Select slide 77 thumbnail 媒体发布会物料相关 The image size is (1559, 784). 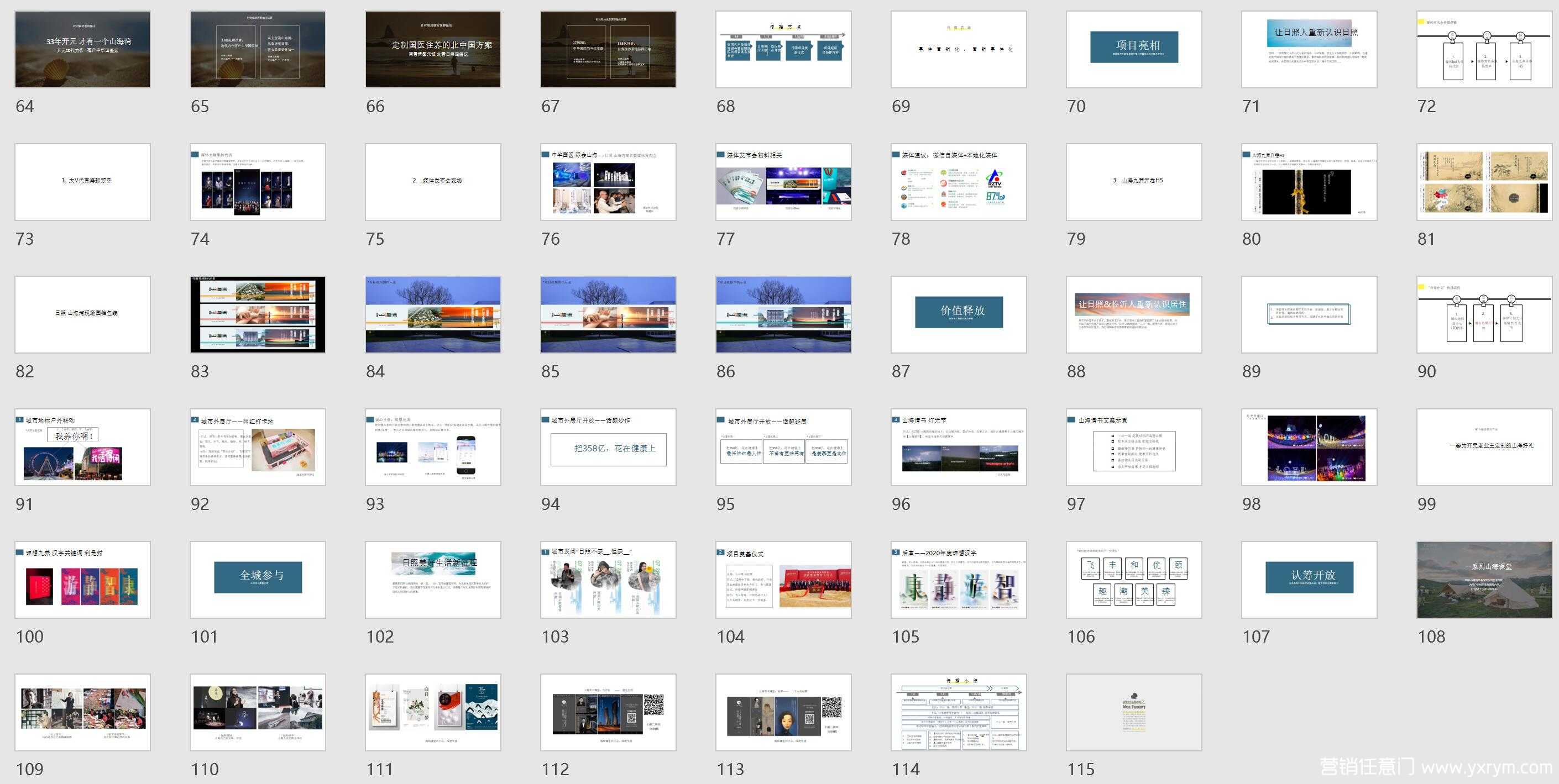click(x=783, y=181)
